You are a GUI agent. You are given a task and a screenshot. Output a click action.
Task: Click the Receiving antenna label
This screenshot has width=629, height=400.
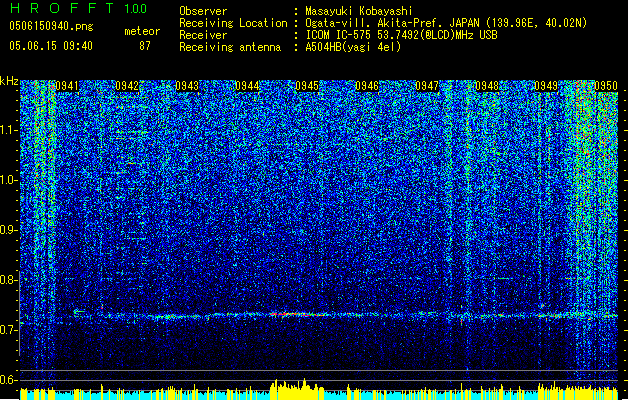click(x=230, y=47)
